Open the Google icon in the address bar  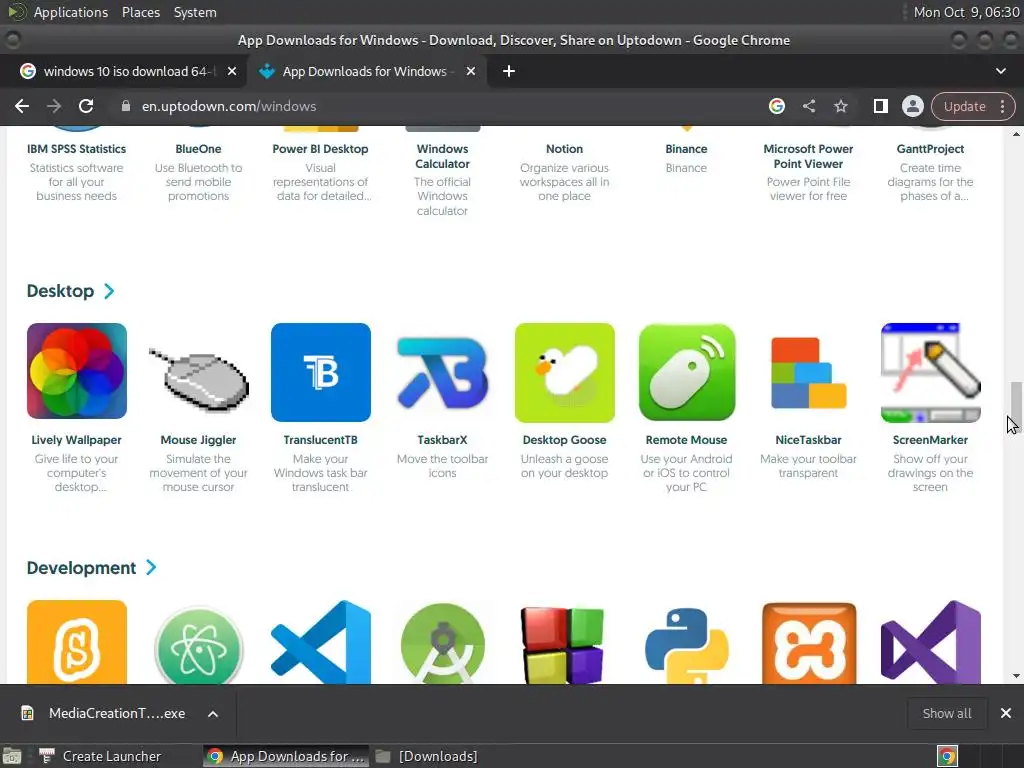tap(776, 106)
